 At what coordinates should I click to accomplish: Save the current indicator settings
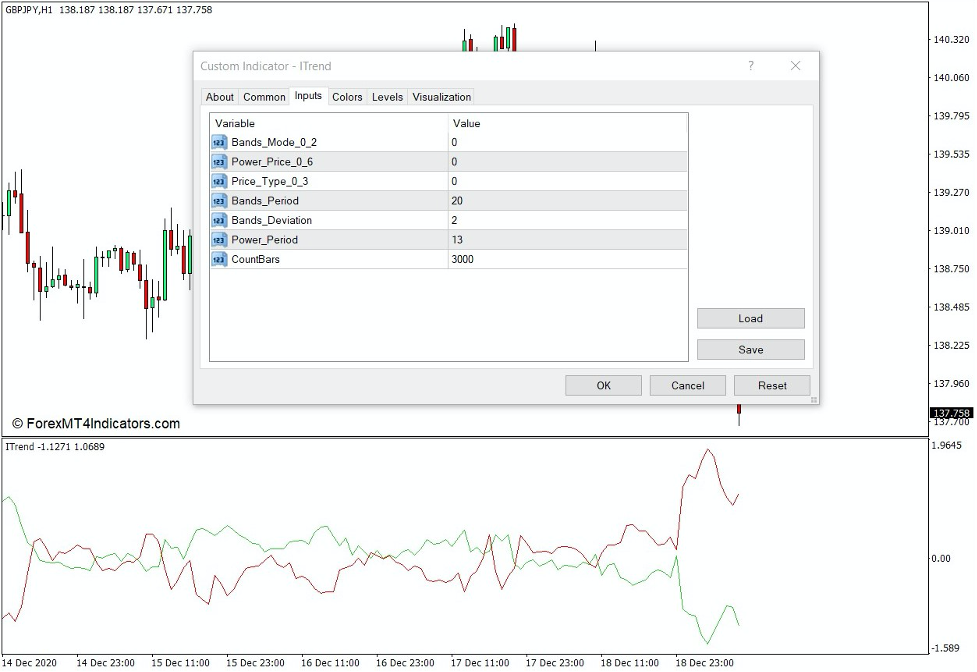pos(750,349)
